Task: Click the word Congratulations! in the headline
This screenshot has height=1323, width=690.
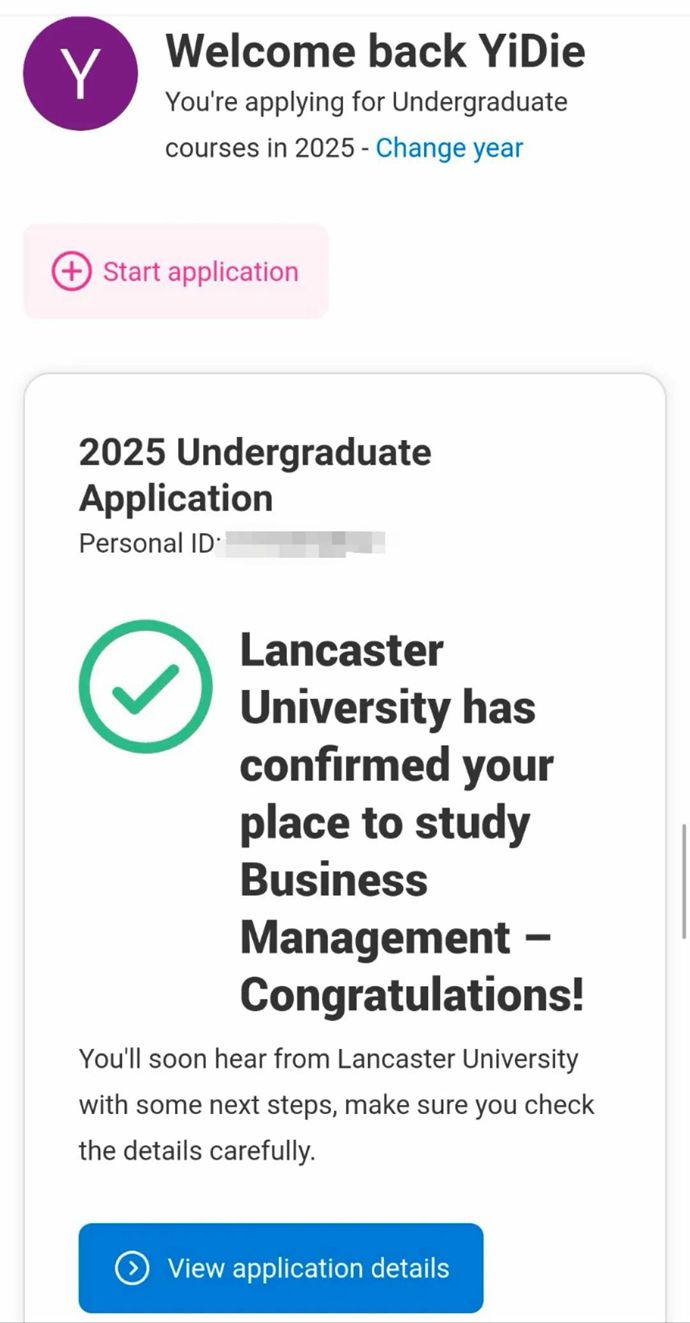Action: click(412, 995)
